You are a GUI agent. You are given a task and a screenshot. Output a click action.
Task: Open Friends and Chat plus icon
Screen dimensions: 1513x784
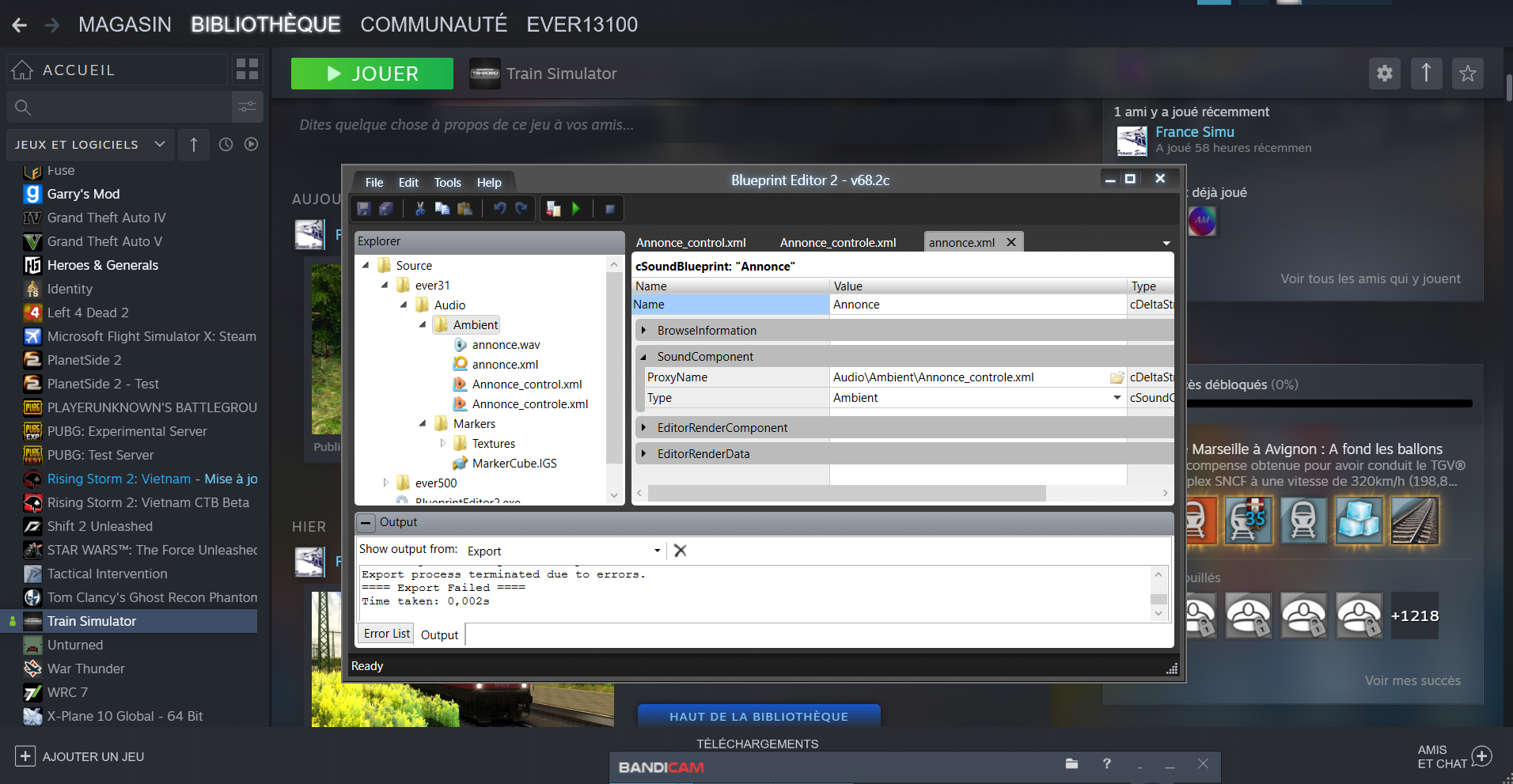1482,756
